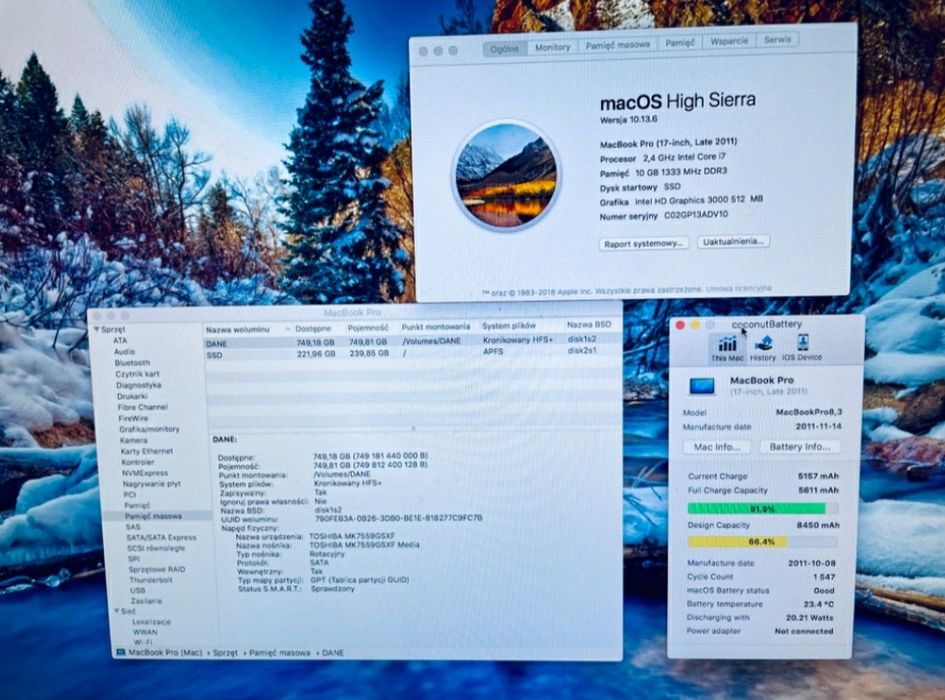
Task: Click the Wersja 10.13.6 text
Action: (629, 120)
